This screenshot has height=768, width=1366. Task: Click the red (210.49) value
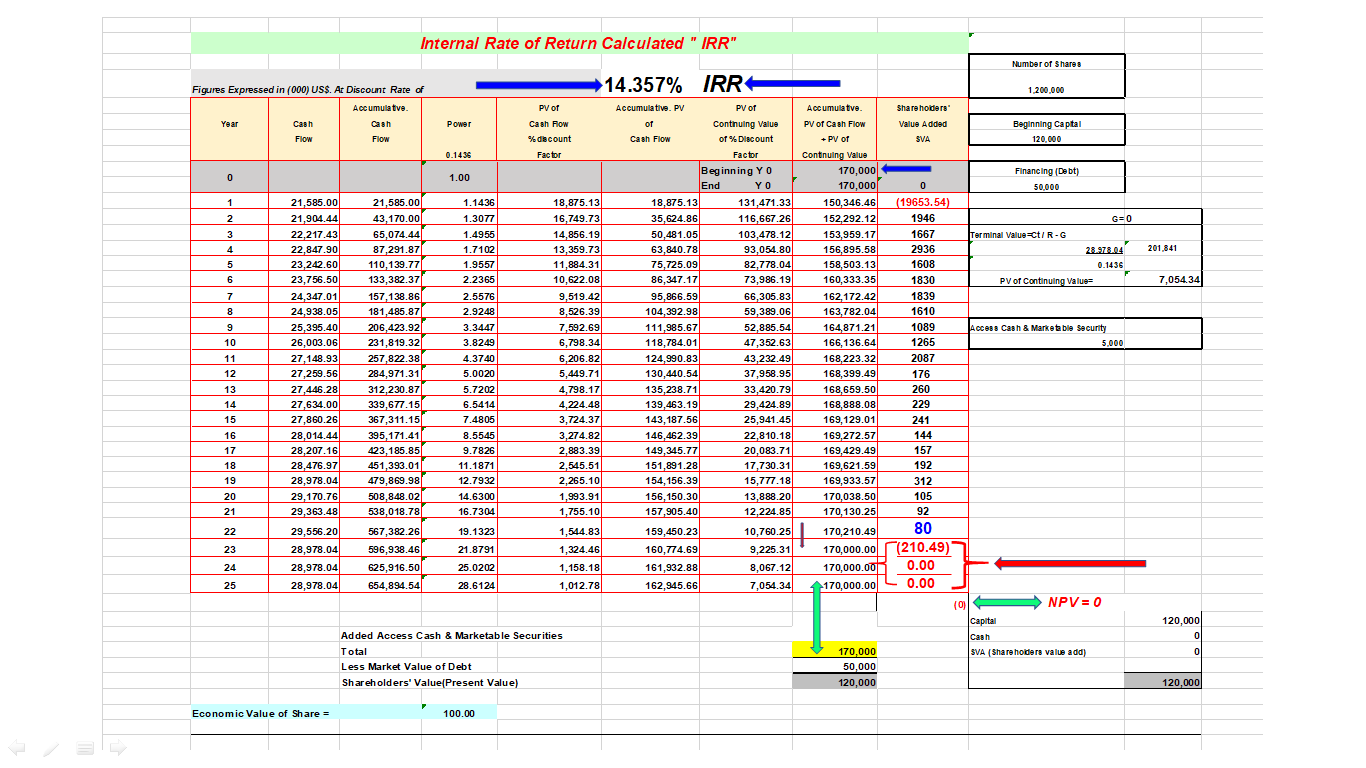tap(922, 548)
